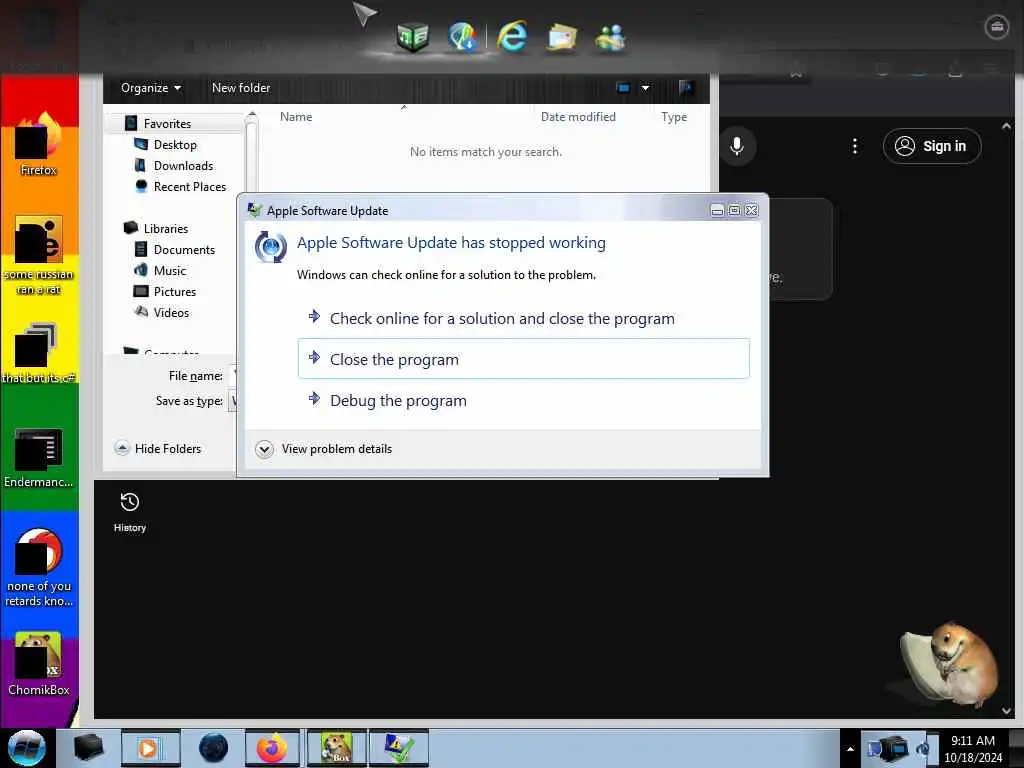The height and width of the screenshot is (768, 1024).
Task: Open the media player taskbar icon
Action: tap(150, 748)
